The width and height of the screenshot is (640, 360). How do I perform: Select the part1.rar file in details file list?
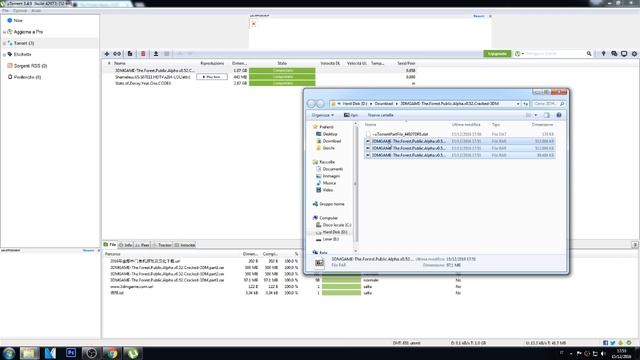167,268
